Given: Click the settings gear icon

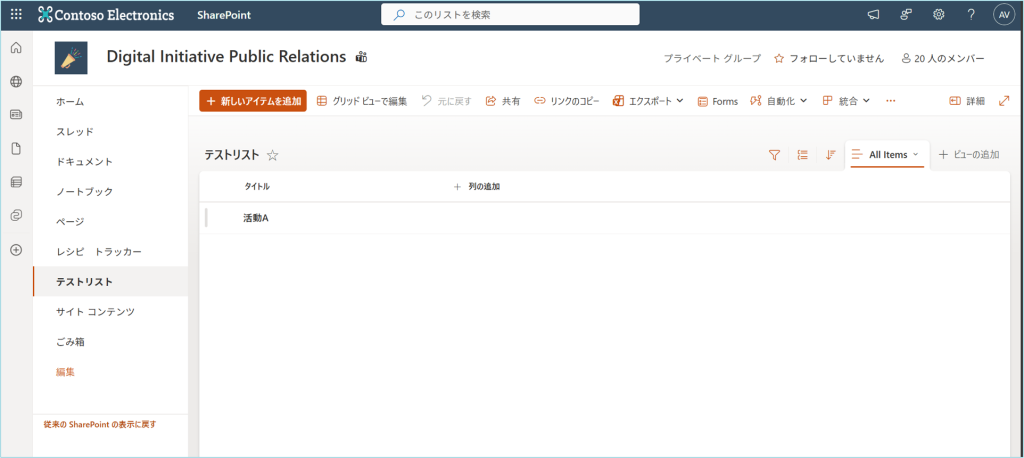Looking at the screenshot, I should [938, 15].
